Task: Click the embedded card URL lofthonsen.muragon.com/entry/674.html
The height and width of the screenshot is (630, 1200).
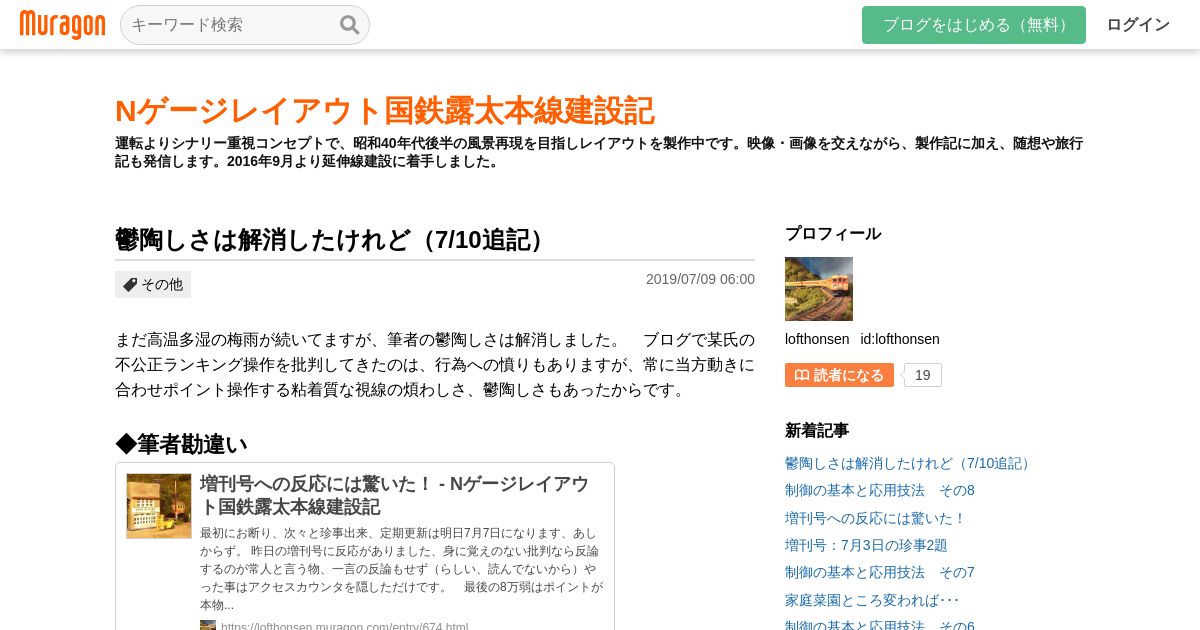Action: 344,626
